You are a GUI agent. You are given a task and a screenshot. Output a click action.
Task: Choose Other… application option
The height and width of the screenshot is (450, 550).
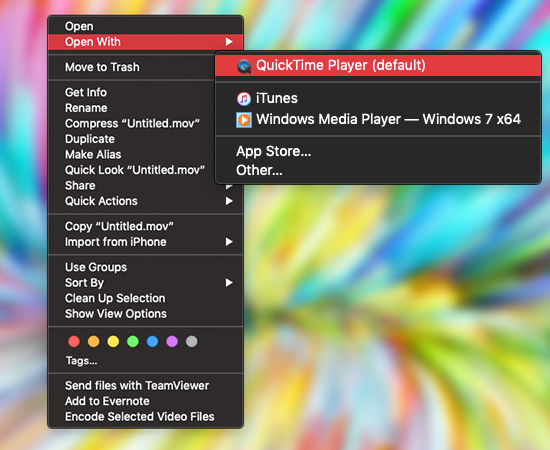pos(378,170)
